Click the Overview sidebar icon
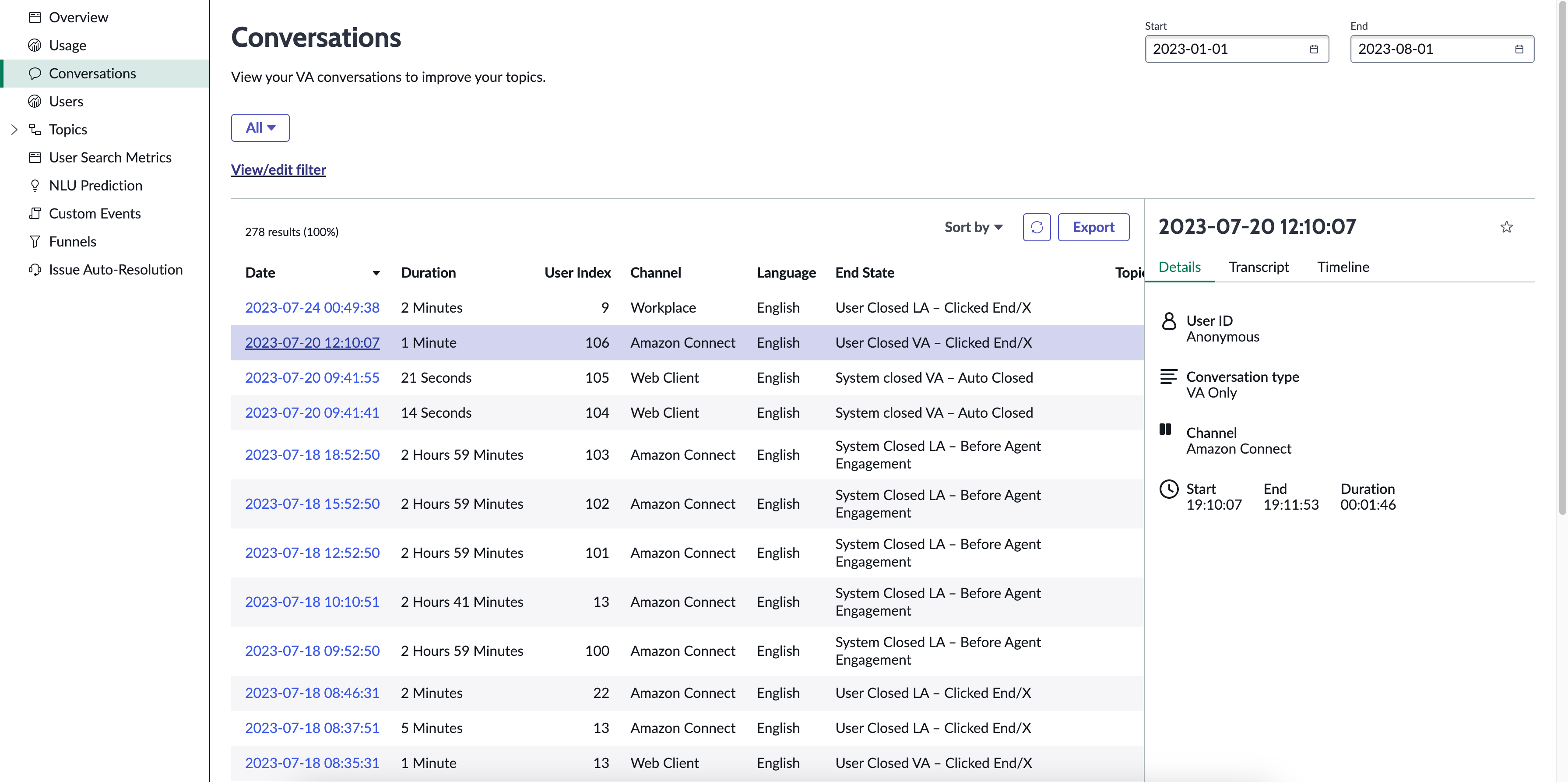 click(x=35, y=18)
